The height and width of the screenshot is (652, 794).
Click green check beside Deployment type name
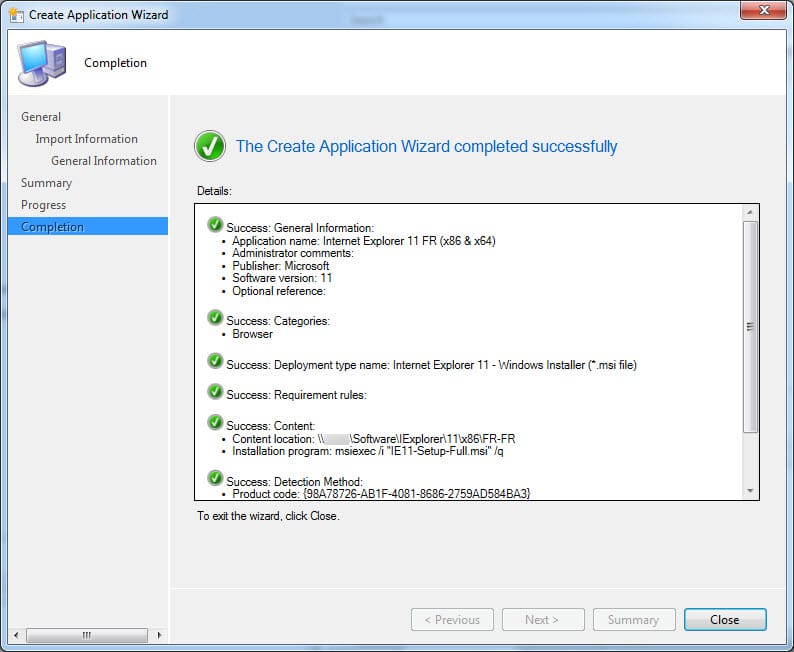[215, 361]
